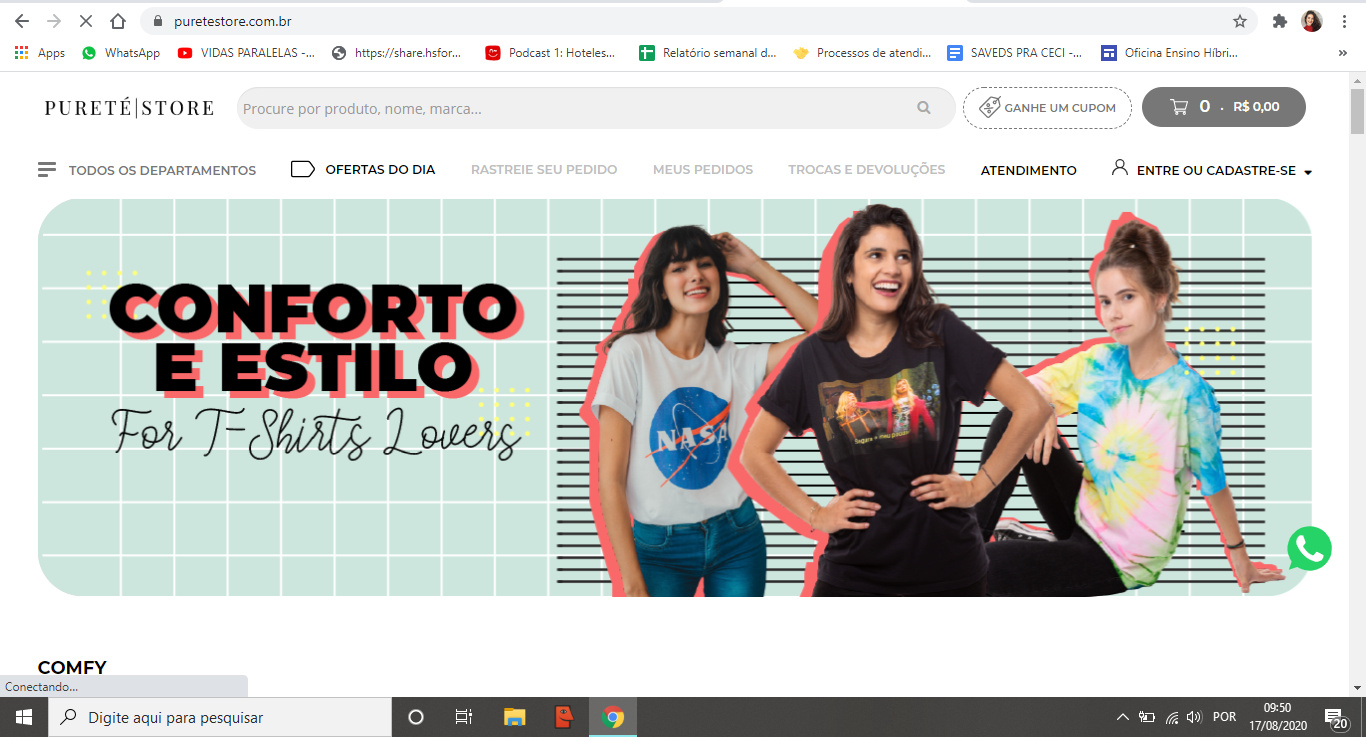Screen dimensions: 1366x737
Task: Open File Explorer from the taskbar
Action: 515,717
